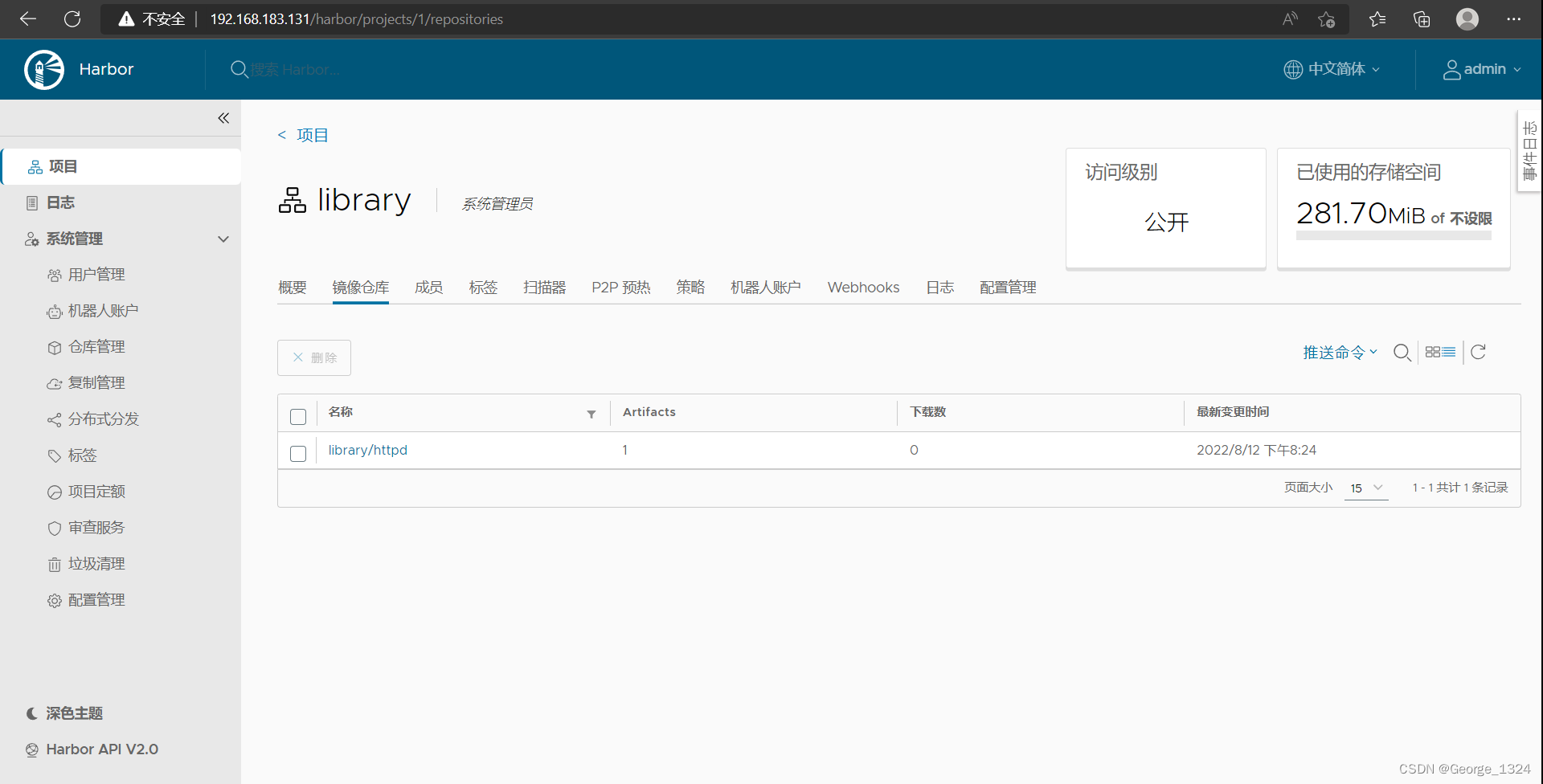Open the P2P 预热 tab
Image resolution: width=1543 pixels, height=784 pixels.
[x=621, y=288]
